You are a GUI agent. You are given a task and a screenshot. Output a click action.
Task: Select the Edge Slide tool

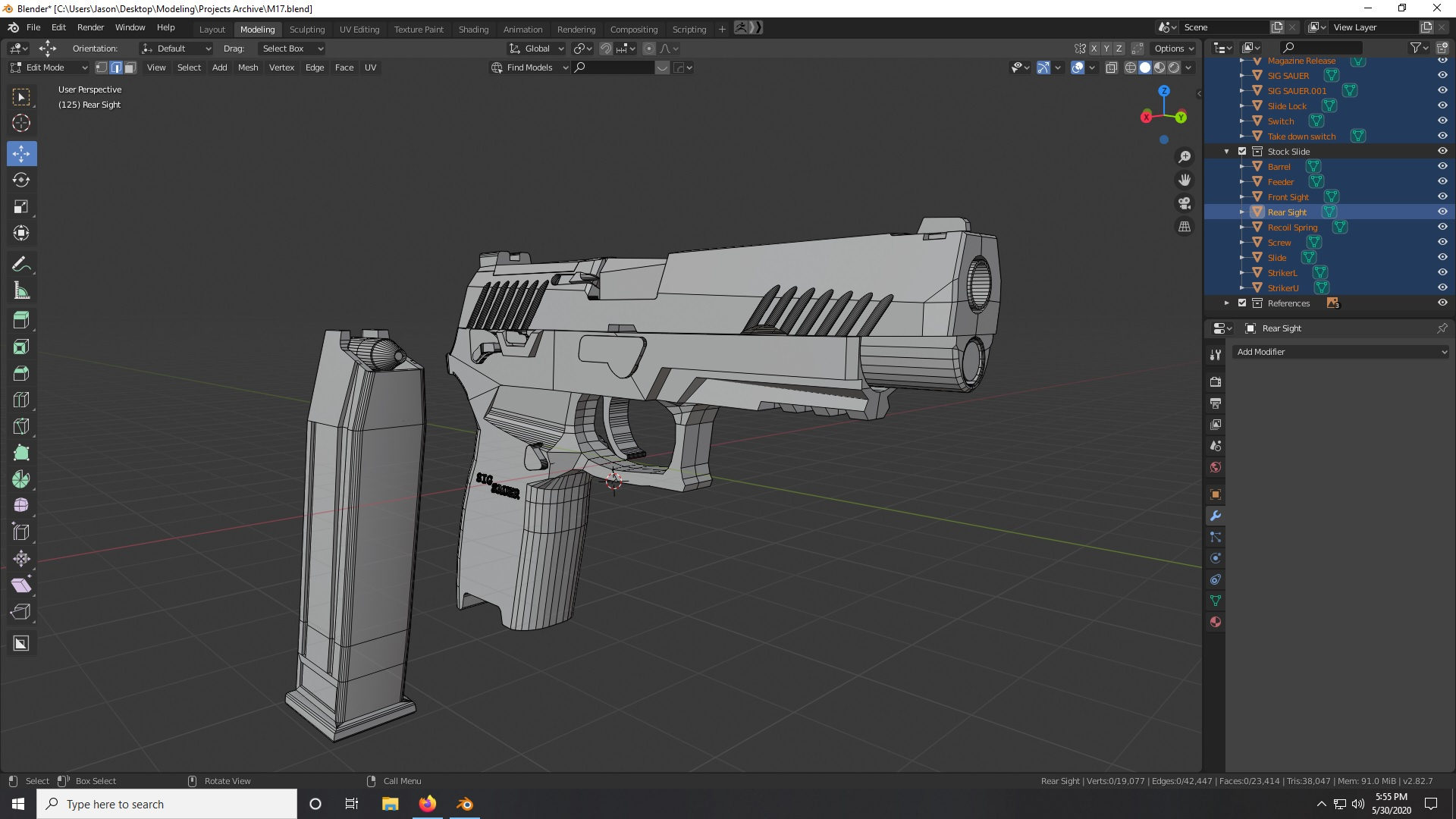(x=21, y=532)
